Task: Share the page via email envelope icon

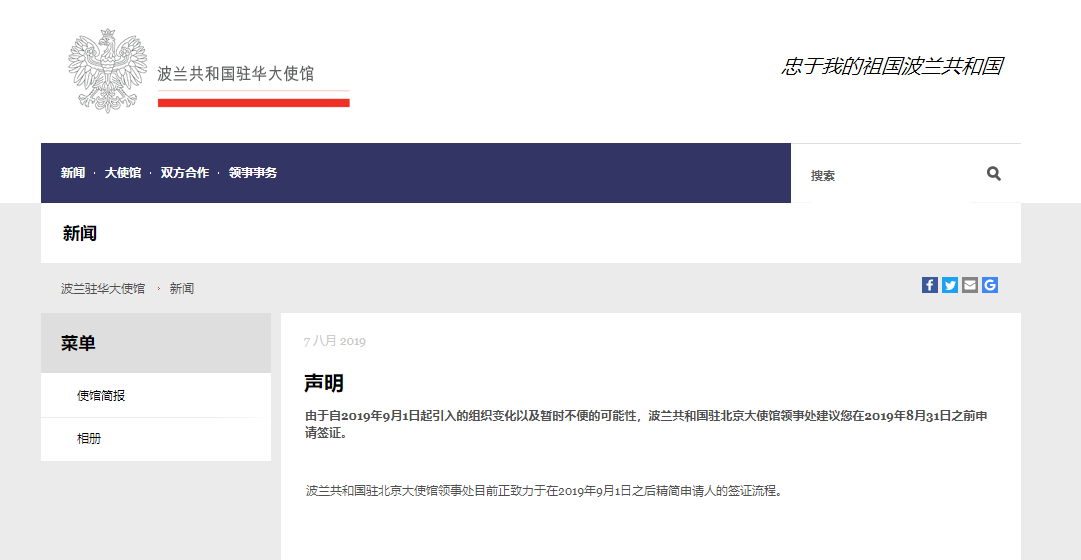Action: coord(970,285)
